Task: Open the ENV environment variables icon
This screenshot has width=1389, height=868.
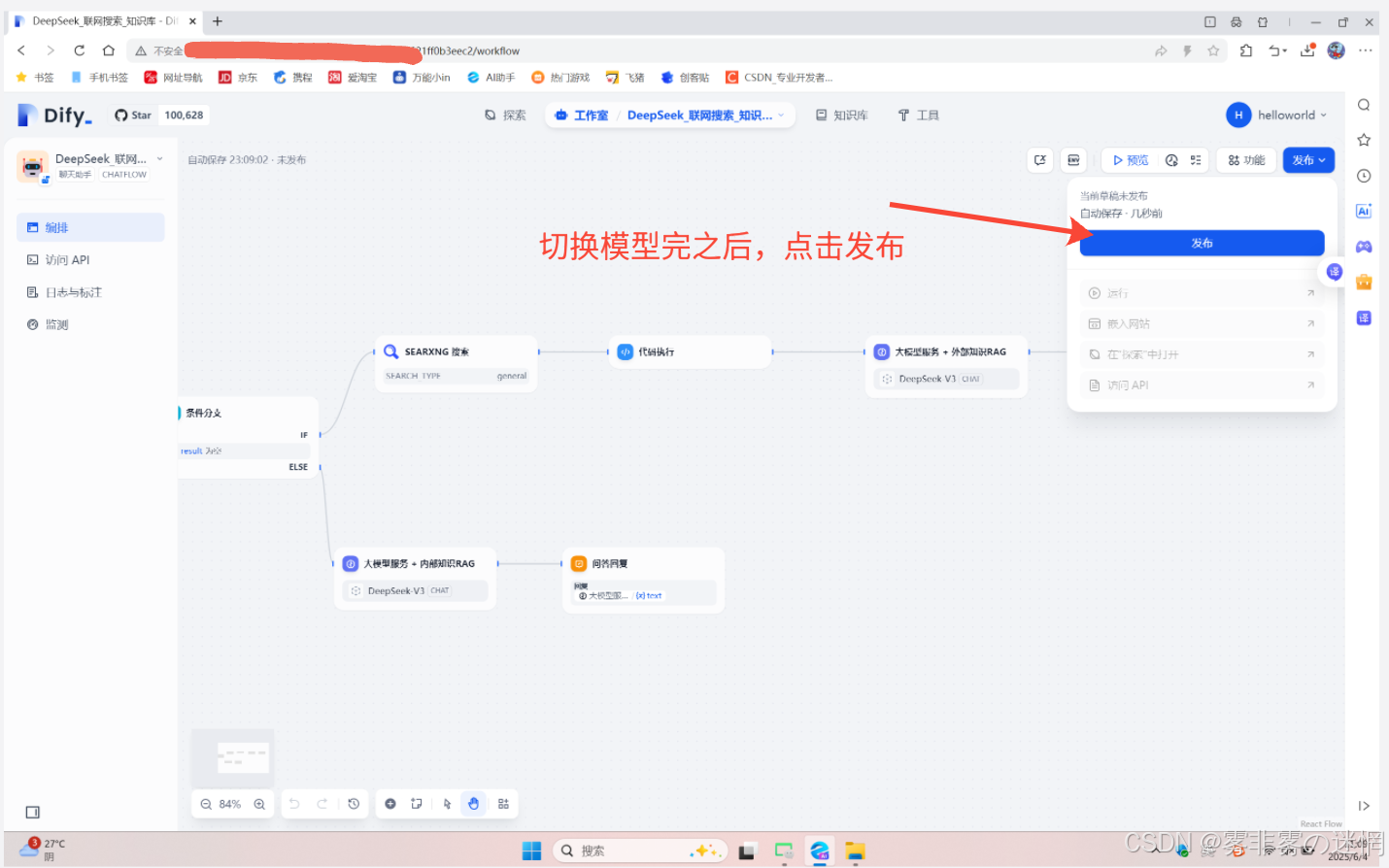Action: [x=1073, y=160]
